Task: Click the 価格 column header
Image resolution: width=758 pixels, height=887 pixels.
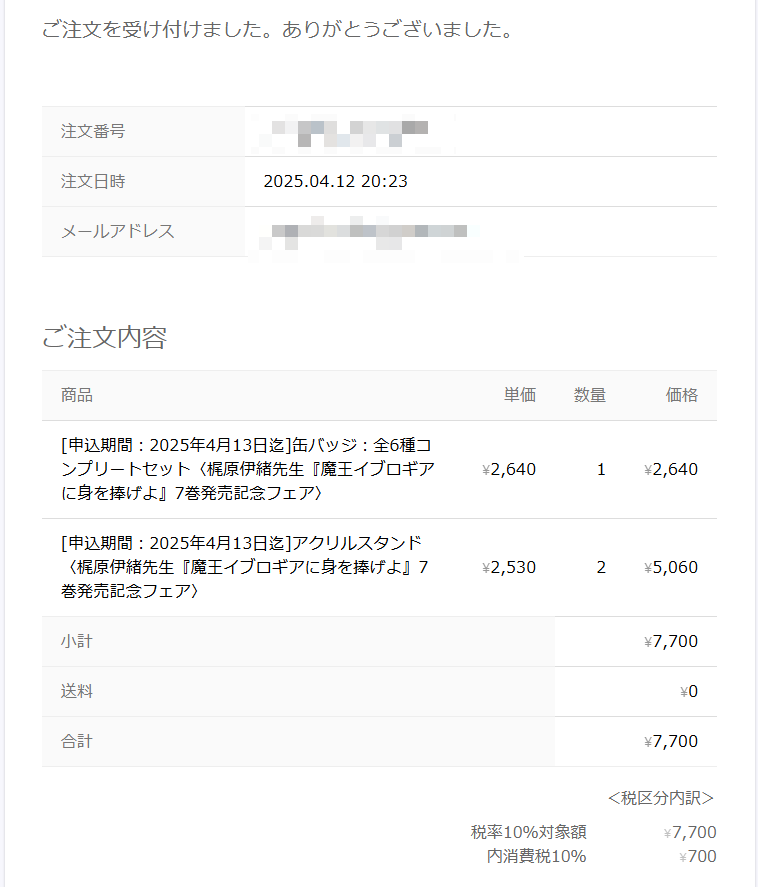Action: coord(682,395)
